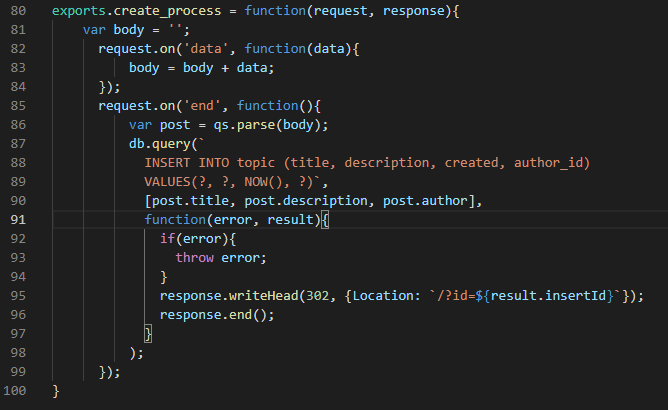Click the 'end' string on line 85

click(x=202, y=106)
